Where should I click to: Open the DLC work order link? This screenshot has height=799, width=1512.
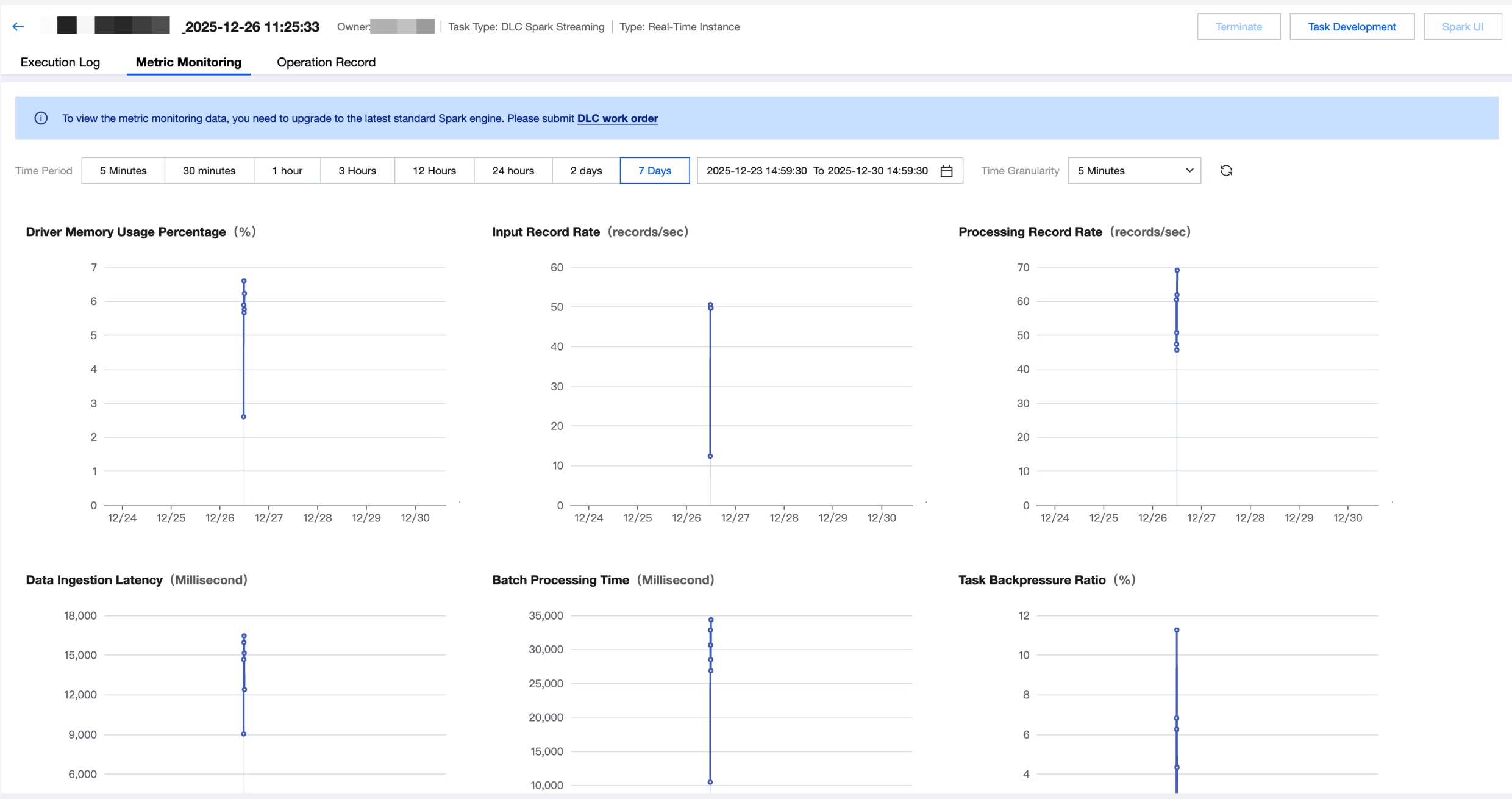(x=617, y=118)
